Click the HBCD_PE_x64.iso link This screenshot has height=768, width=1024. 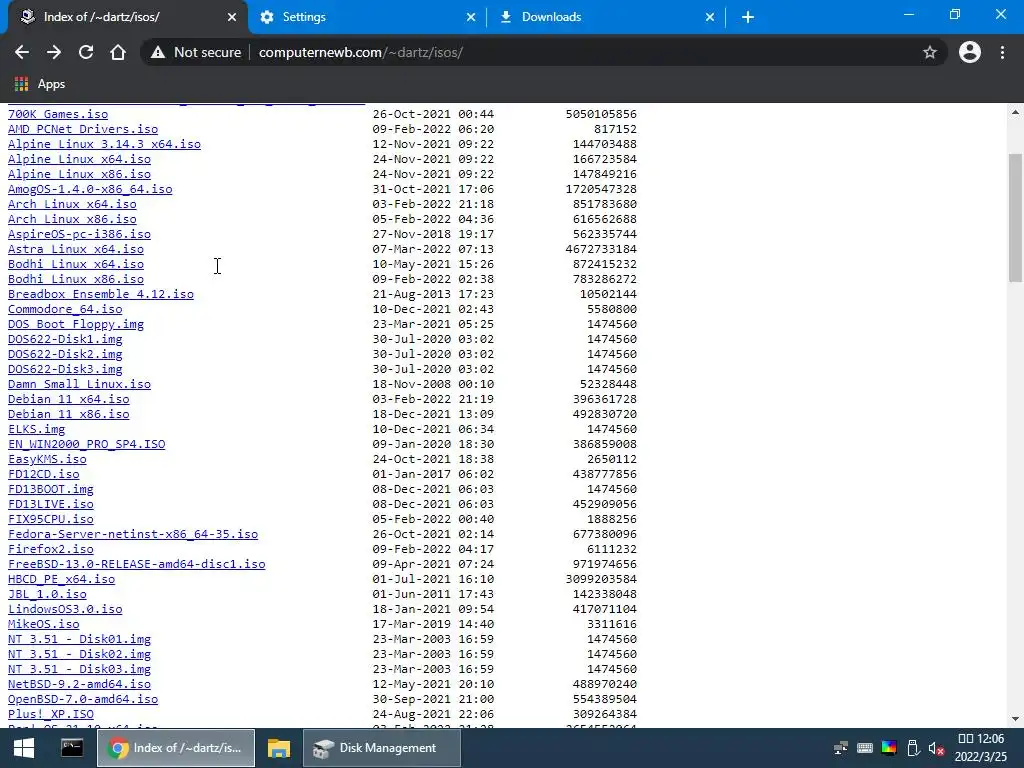[x=61, y=580]
